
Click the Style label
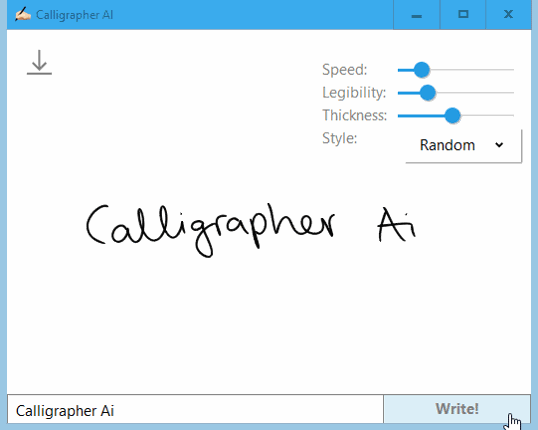(x=339, y=138)
